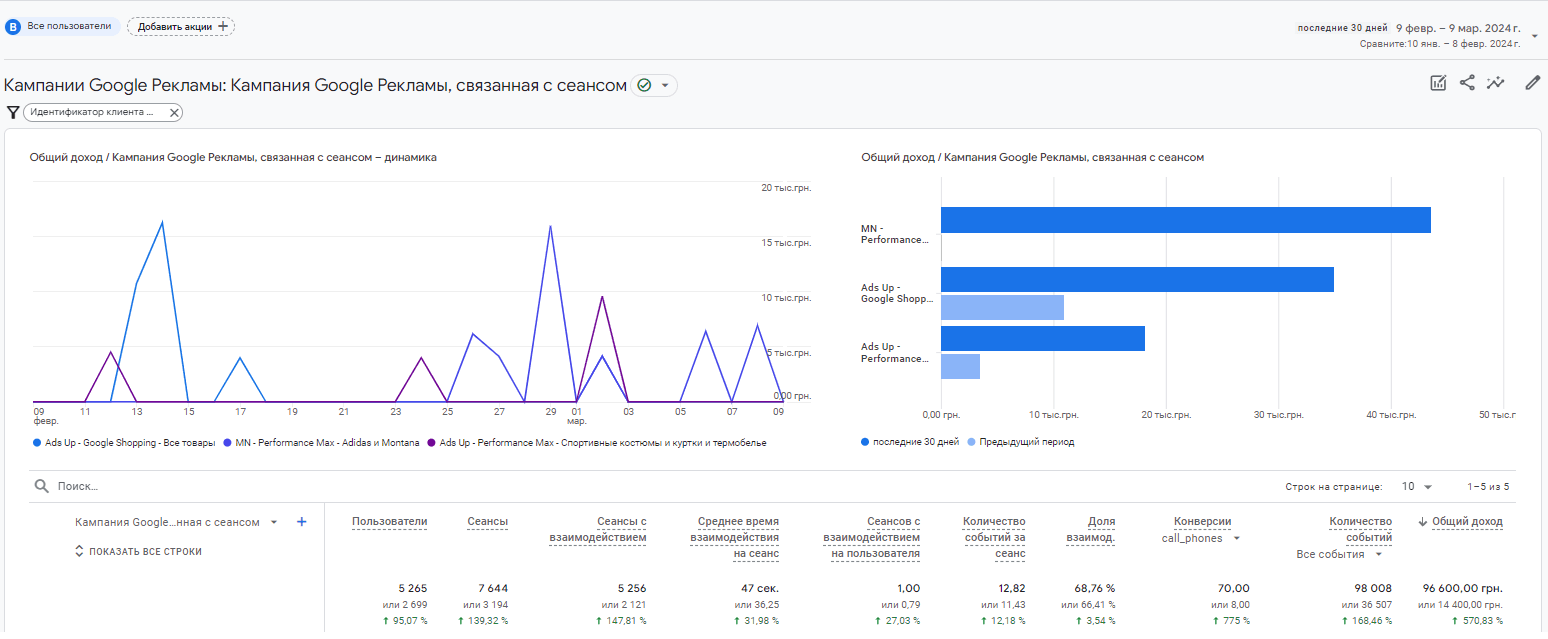Screen dimensions: 1548x639
Task: Sort by Сеансы с взаимодействием column
Action: 598,529
